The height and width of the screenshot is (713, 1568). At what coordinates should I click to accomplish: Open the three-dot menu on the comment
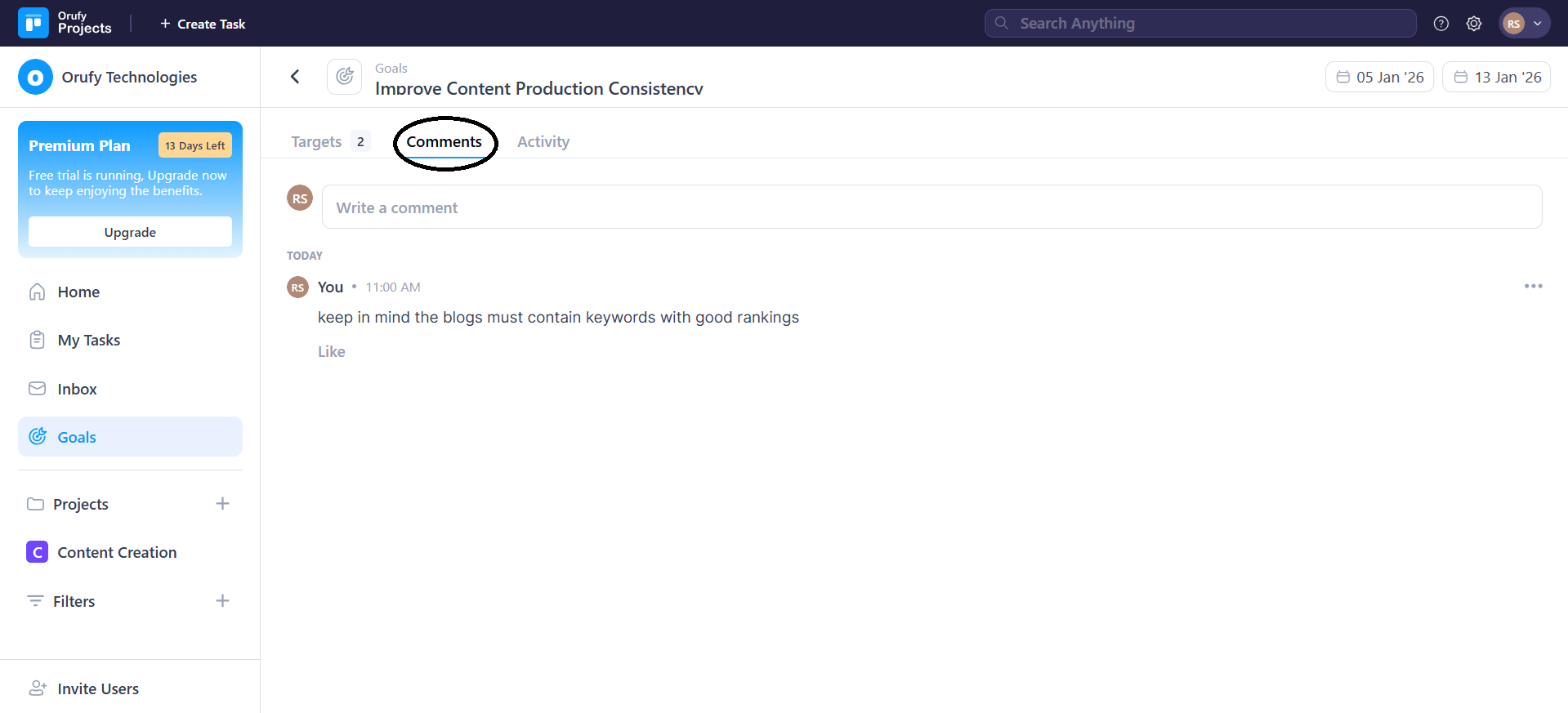(x=1533, y=286)
